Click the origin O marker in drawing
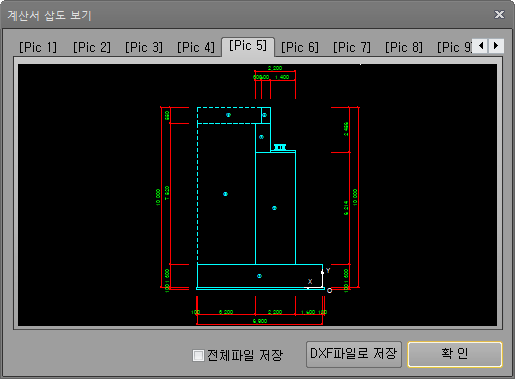The width and height of the screenshot is (515, 379). pyautogui.click(x=329, y=291)
